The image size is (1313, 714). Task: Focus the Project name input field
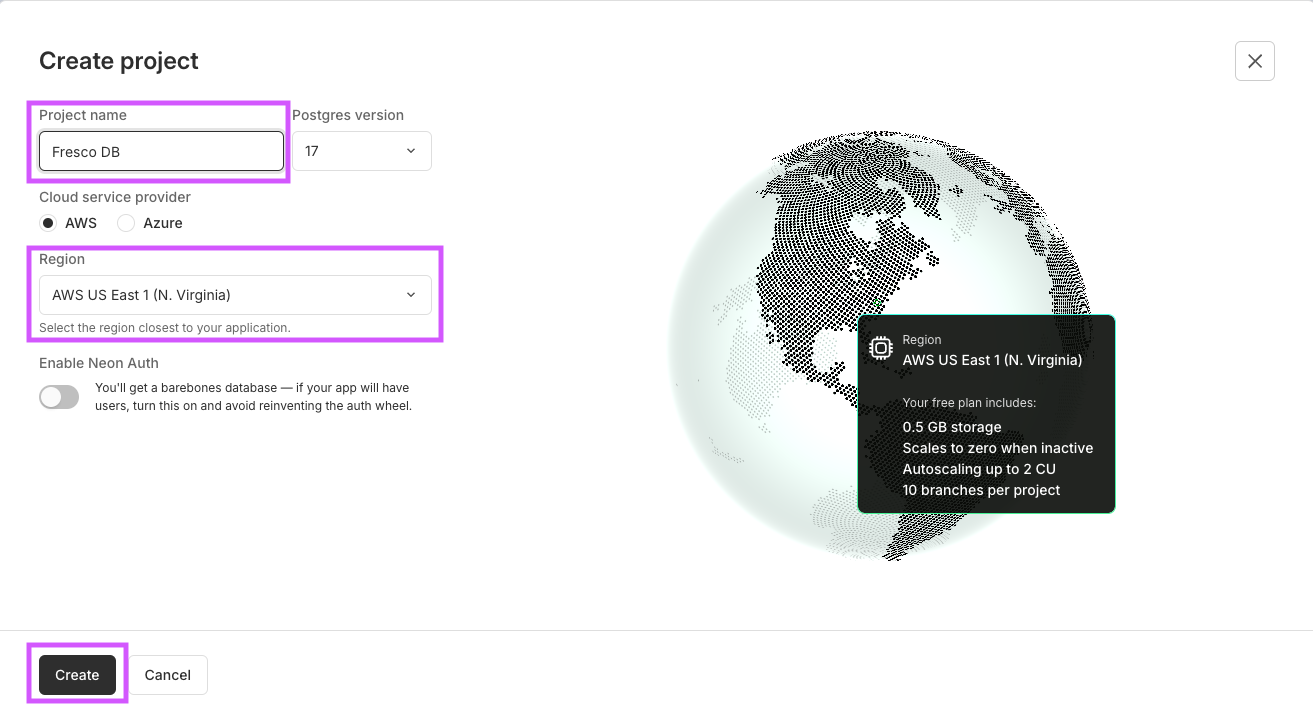[x=161, y=152]
